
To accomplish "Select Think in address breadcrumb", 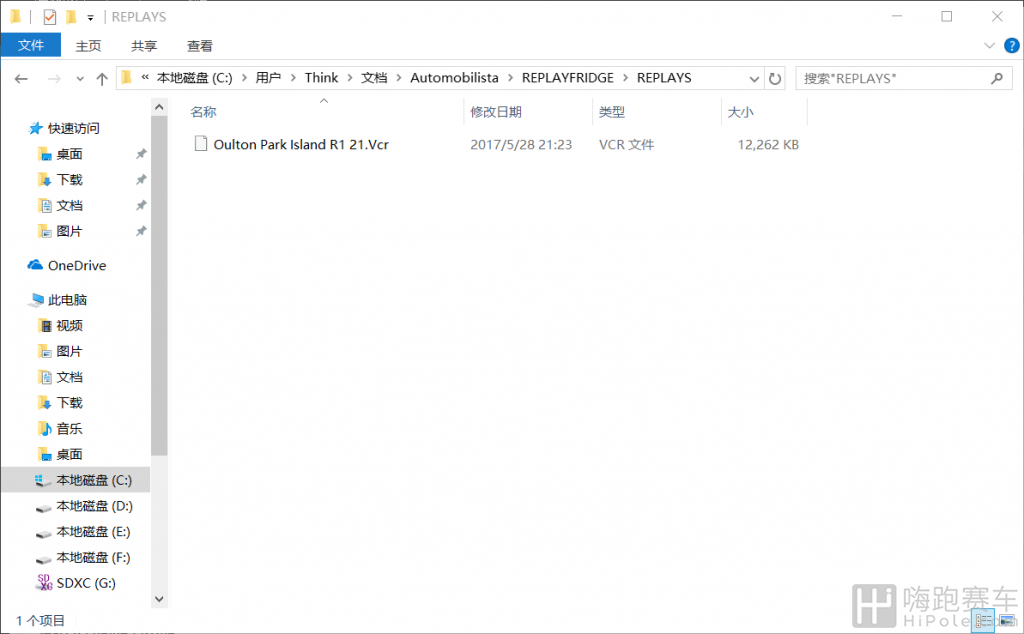I will pos(321,78).
